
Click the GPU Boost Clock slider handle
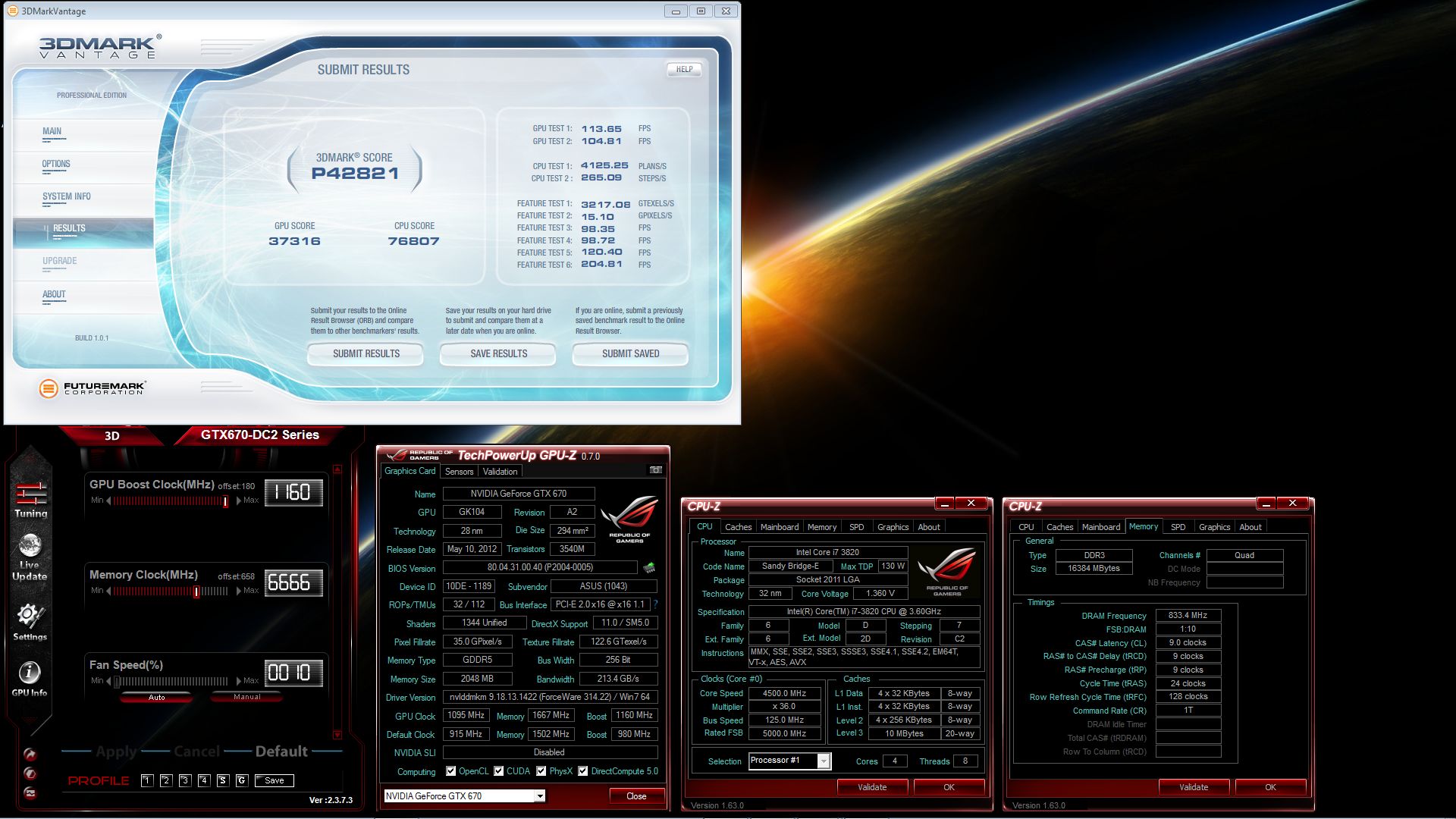(225, 501)
